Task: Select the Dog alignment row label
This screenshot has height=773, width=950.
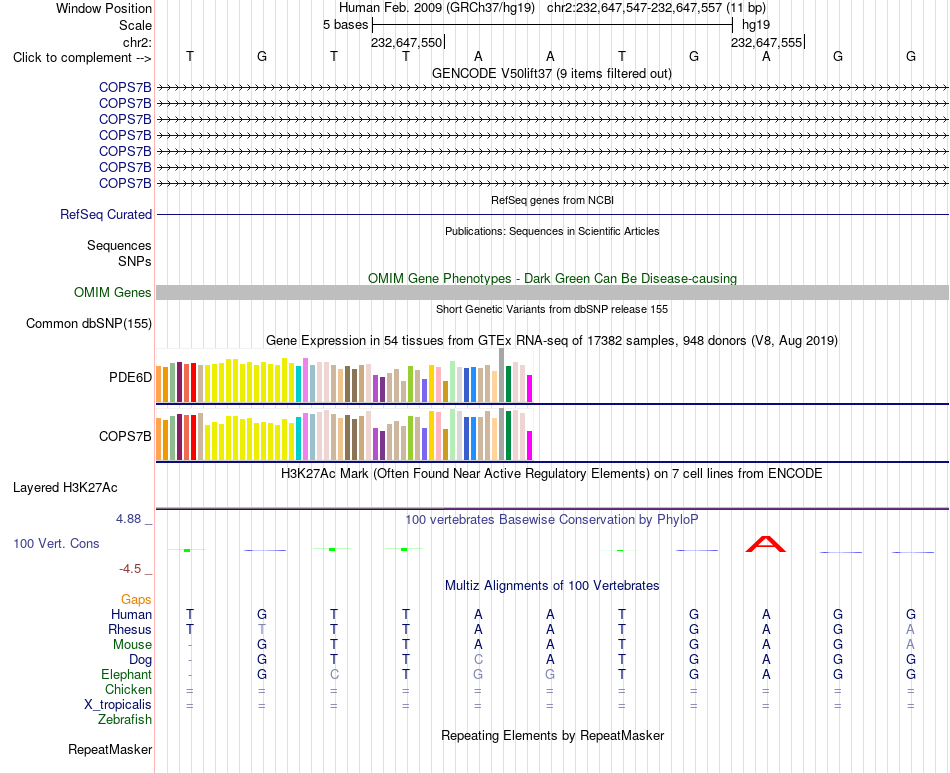Action: pyautogui.click(x=140, y=660)
